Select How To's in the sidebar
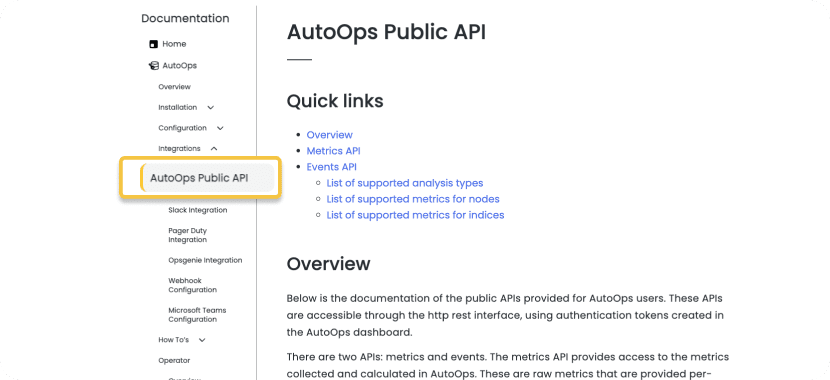 click(173, 340)
